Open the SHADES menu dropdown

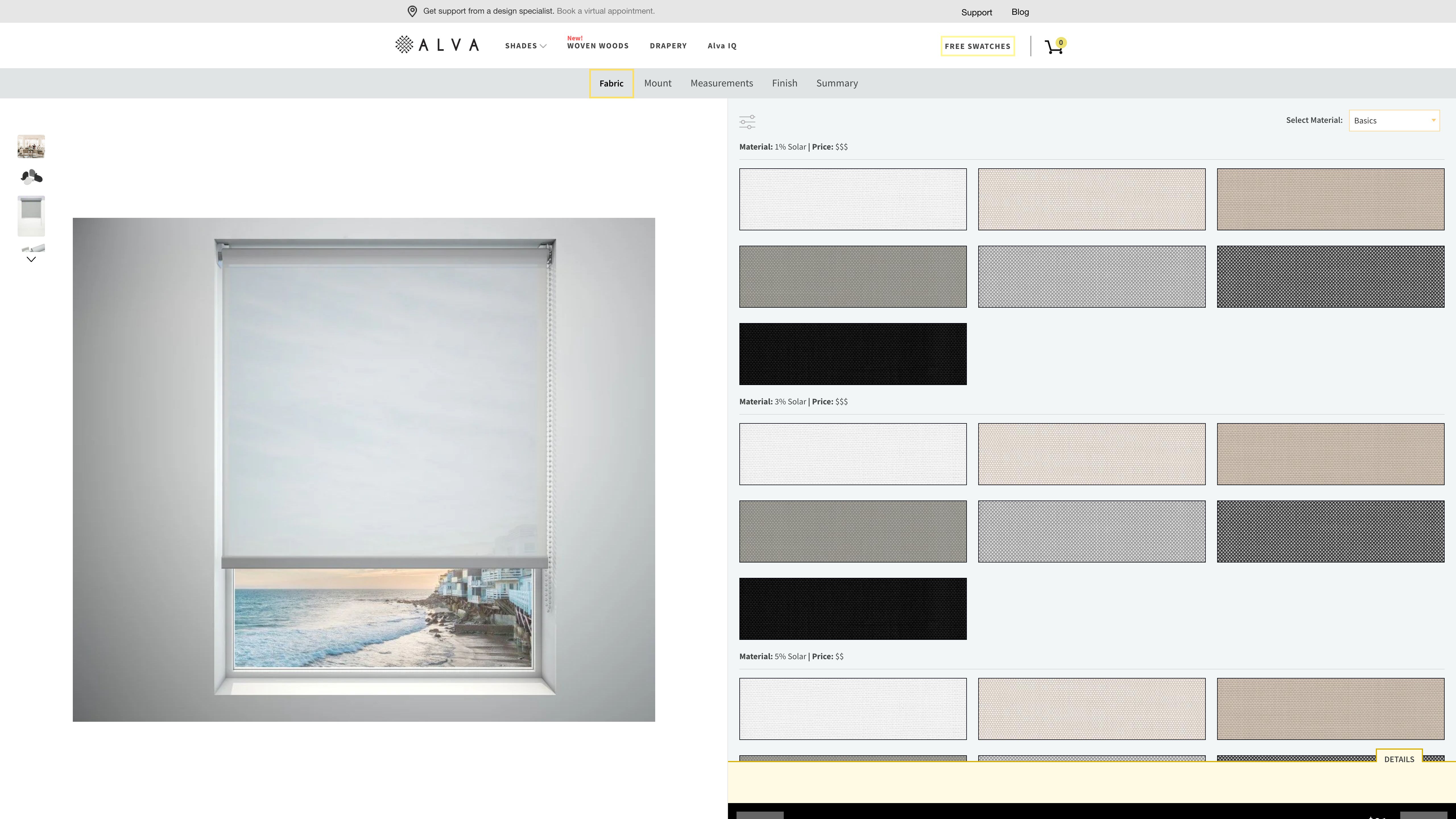pyautogui.click(x=524, y=45)
